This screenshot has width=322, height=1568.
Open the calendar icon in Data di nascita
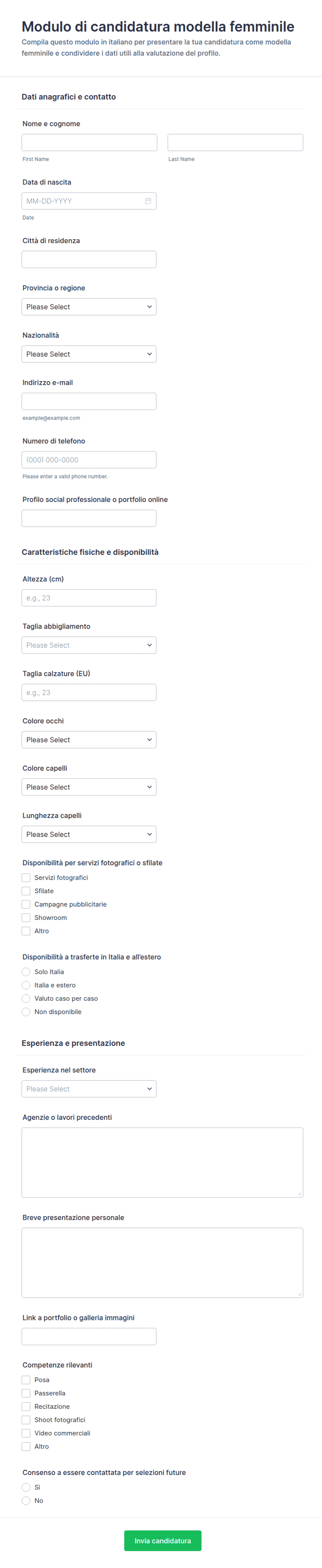[x=148, y=201]
